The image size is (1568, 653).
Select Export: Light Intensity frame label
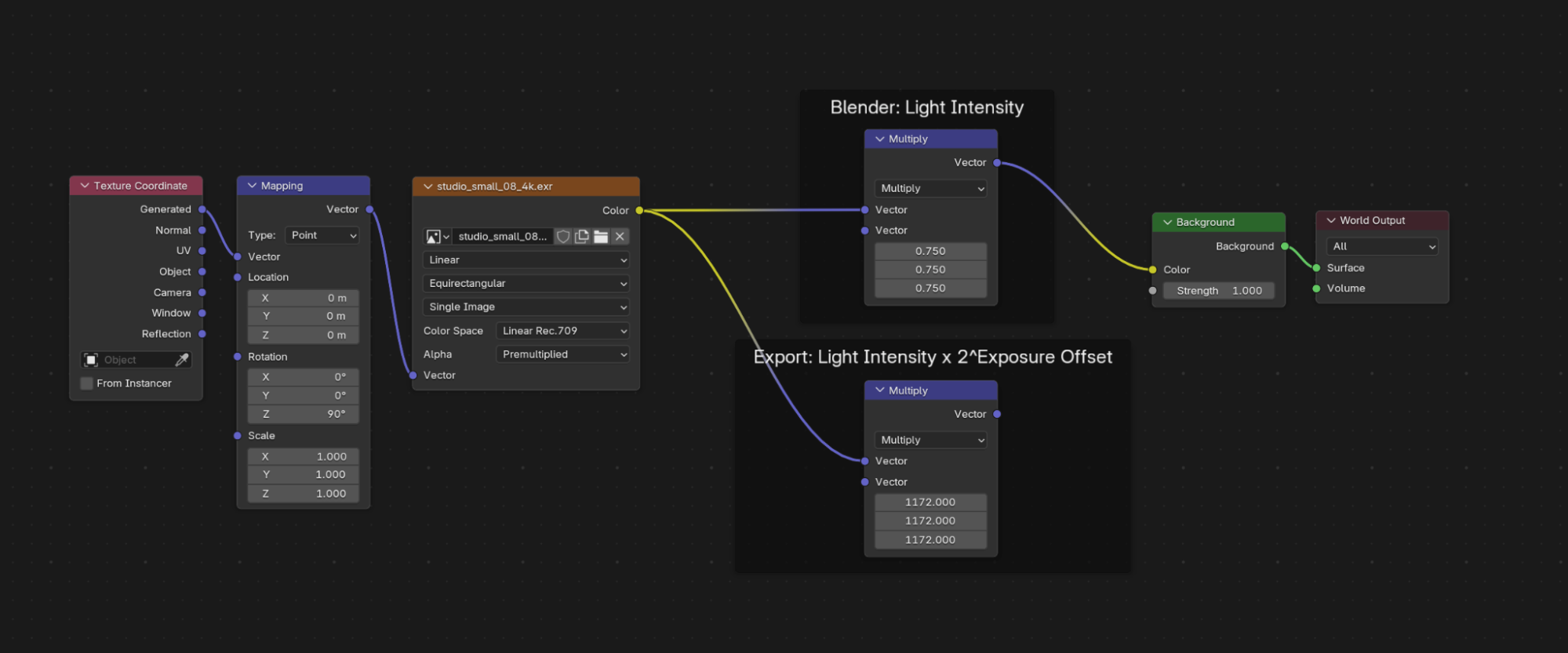point(933,357)
